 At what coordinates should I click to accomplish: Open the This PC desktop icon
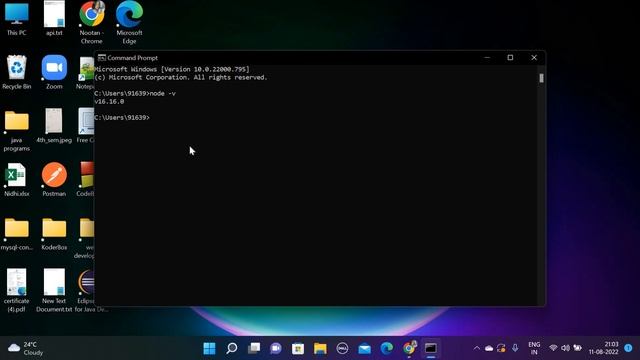point(17,18)
